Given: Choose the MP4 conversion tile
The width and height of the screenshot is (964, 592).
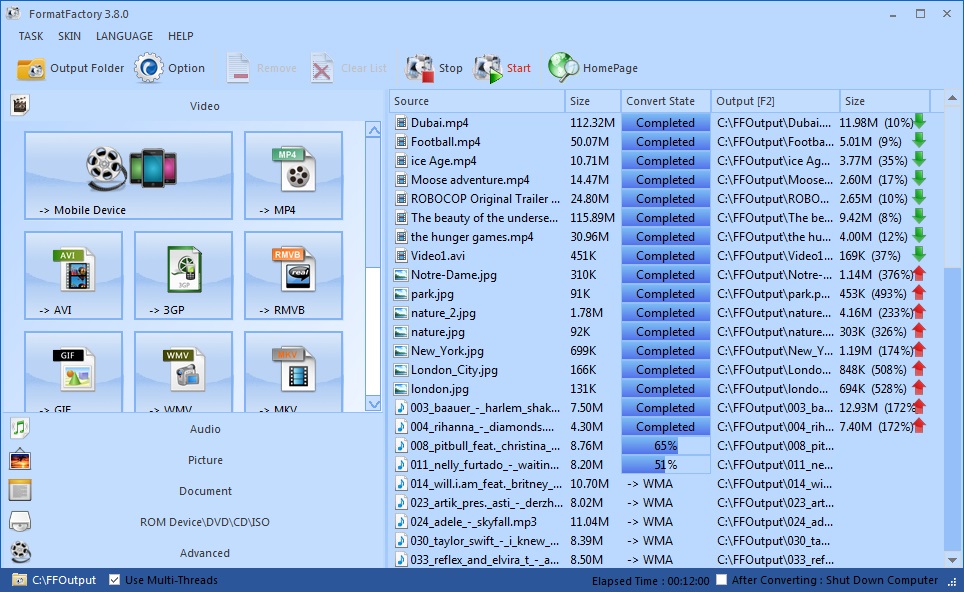Looking at the screenshot, I should click(x=293, y=175).
